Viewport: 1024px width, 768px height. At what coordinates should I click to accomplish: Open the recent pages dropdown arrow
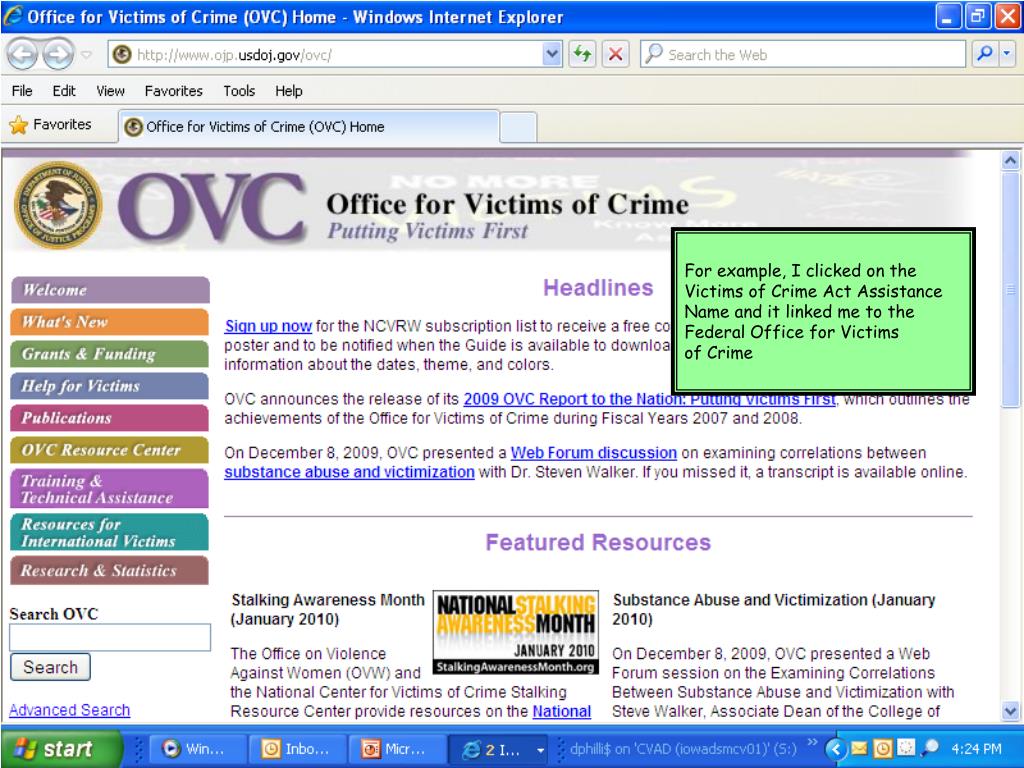pos(86,55)
